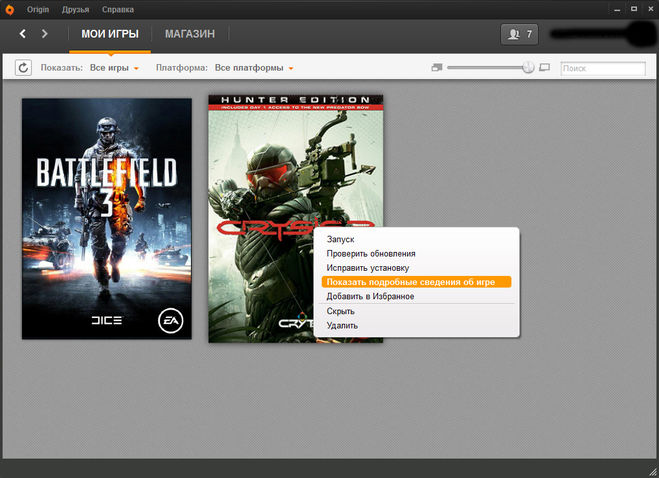Click the large tiles icon right of slider

[x=544, y=67]
